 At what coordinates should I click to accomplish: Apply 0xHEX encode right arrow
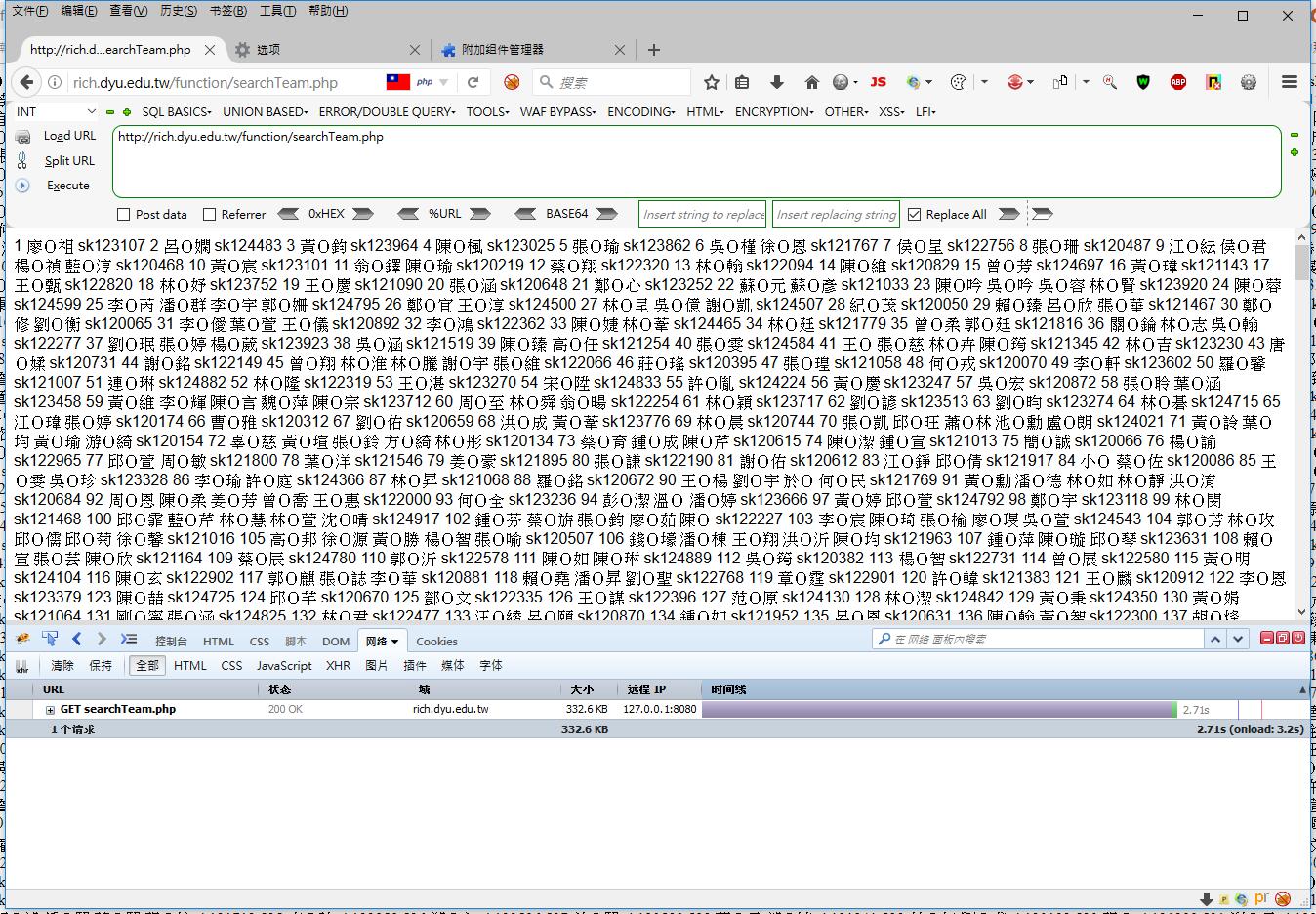click(362, 214)
